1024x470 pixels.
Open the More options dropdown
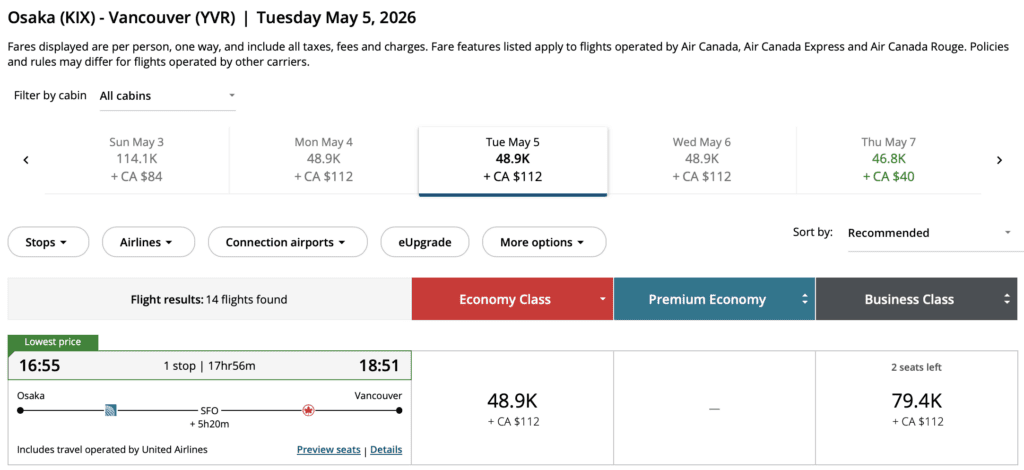pyautogui.click(x=543, y=242)
